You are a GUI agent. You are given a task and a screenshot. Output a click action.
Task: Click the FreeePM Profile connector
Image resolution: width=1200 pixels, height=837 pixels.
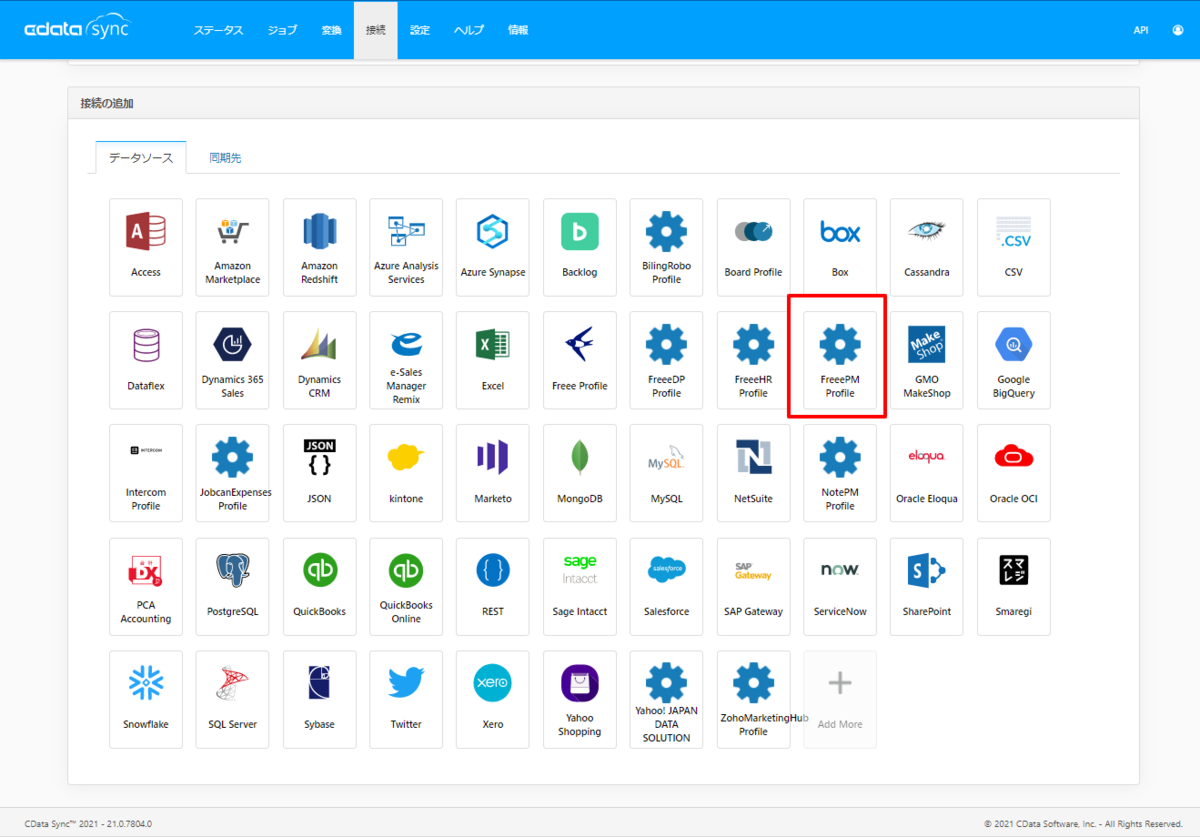point(840,360)
